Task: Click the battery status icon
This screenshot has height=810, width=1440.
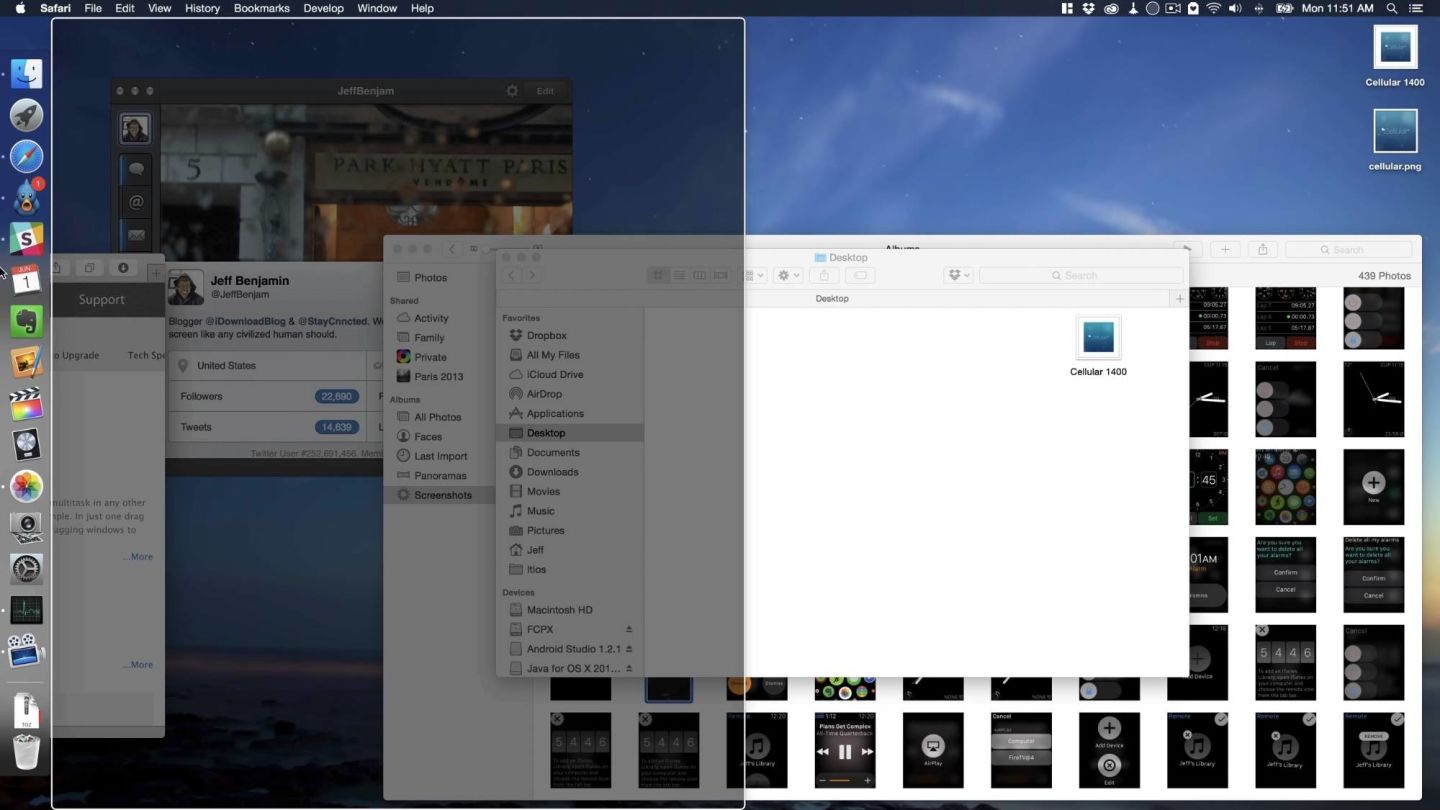Action: 1285,8
